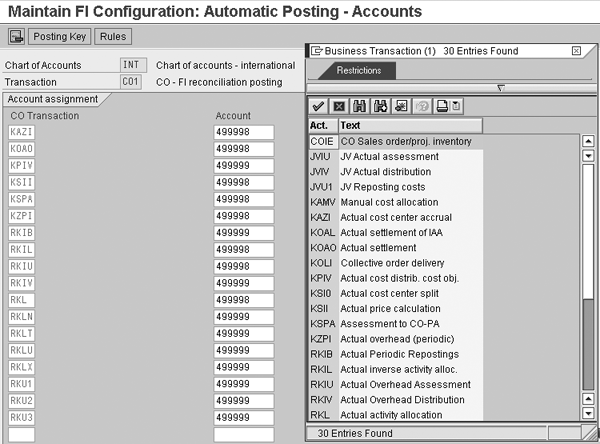The width and height of the screenshot is (600, 444).
Task: Click the empty CO Transaction field below RKU3
Action: 21,435
